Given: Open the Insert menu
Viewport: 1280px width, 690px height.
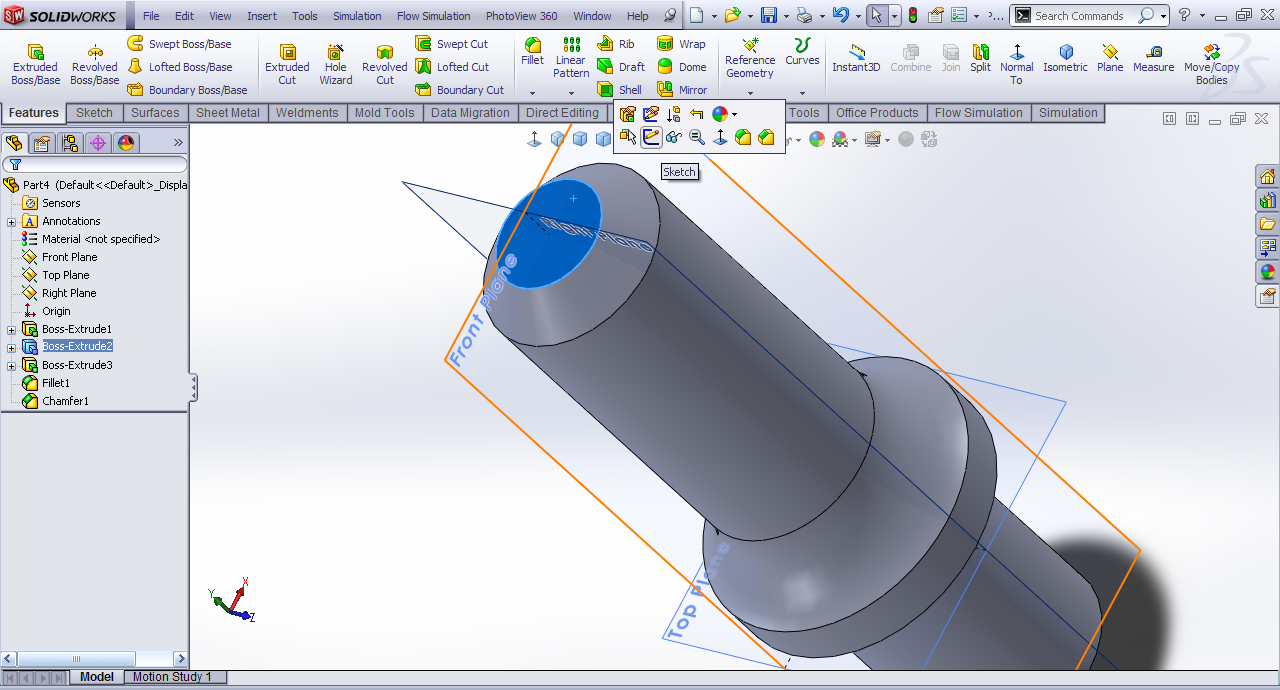Looking at the screenshot, I should click(262, 16).
